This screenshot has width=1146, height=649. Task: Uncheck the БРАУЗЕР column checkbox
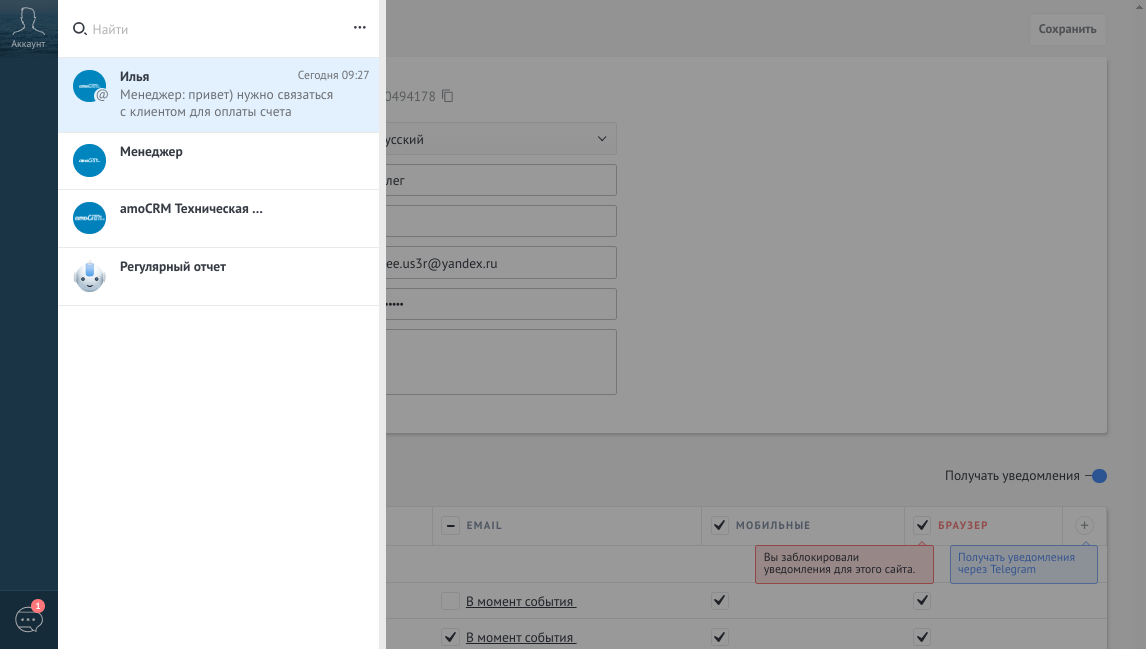pyautogui.click(x=922, y=525)
